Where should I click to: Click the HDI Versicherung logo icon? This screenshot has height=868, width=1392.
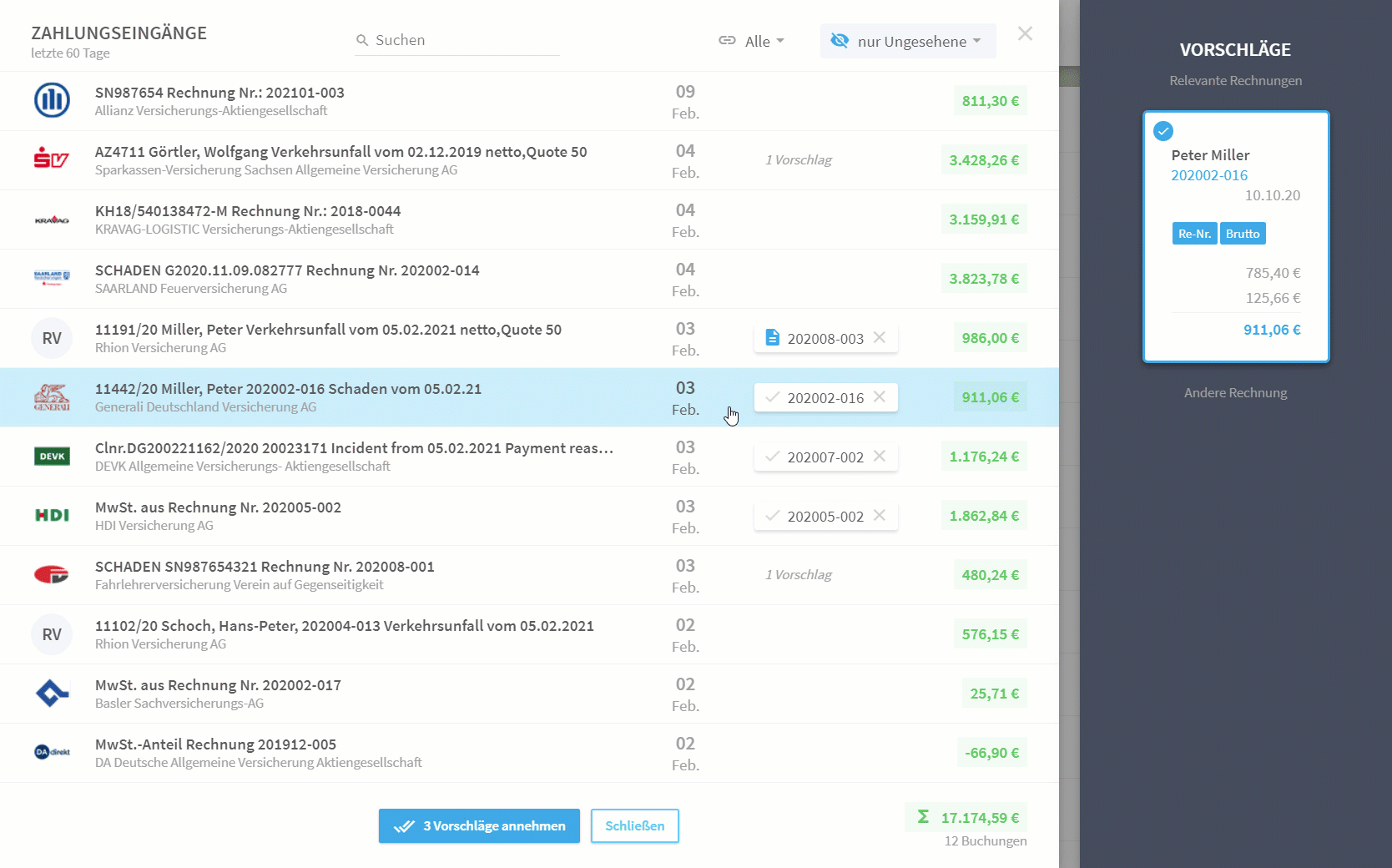52,516
